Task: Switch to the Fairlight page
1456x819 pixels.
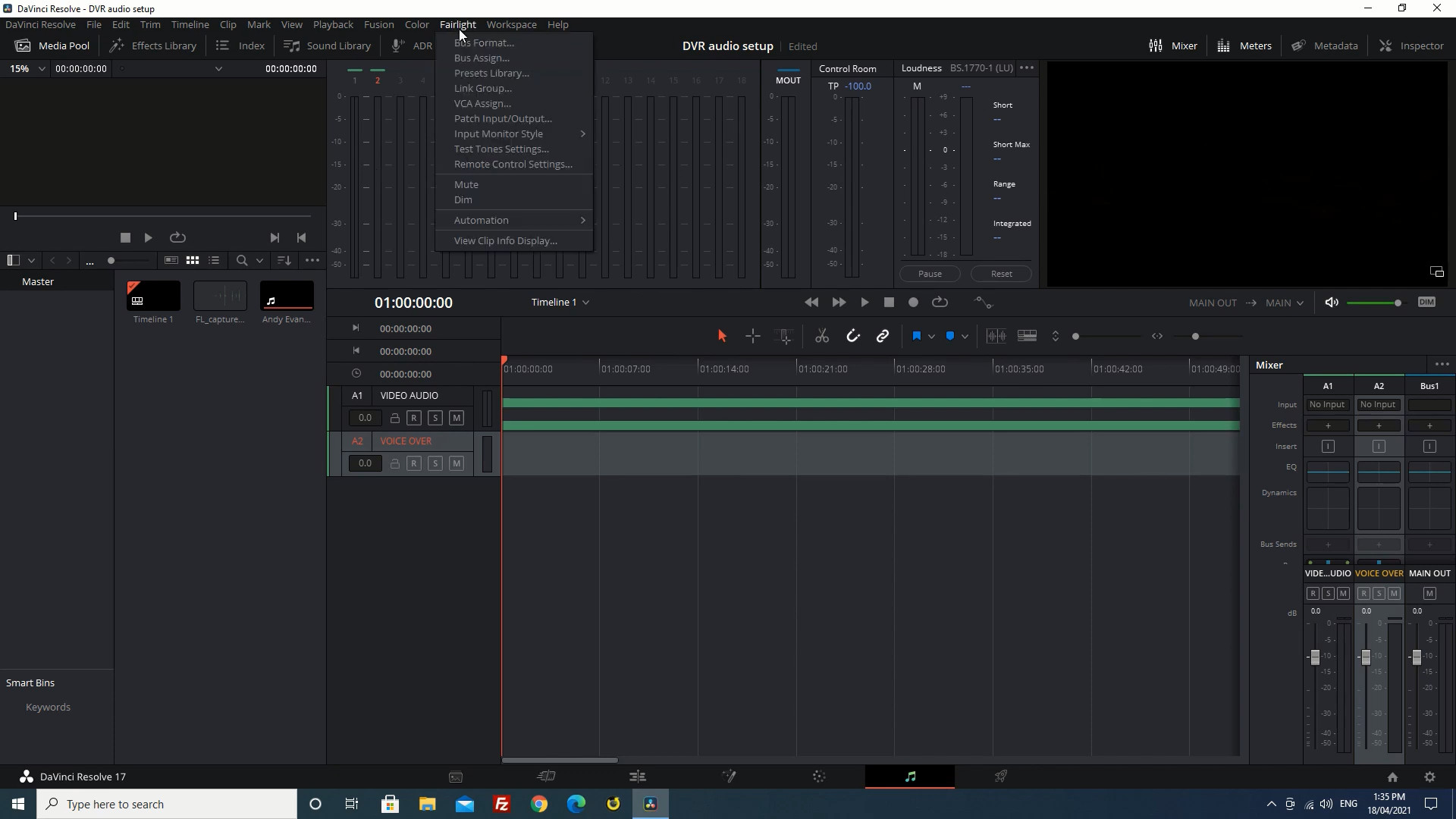Action: coord(910,777)
